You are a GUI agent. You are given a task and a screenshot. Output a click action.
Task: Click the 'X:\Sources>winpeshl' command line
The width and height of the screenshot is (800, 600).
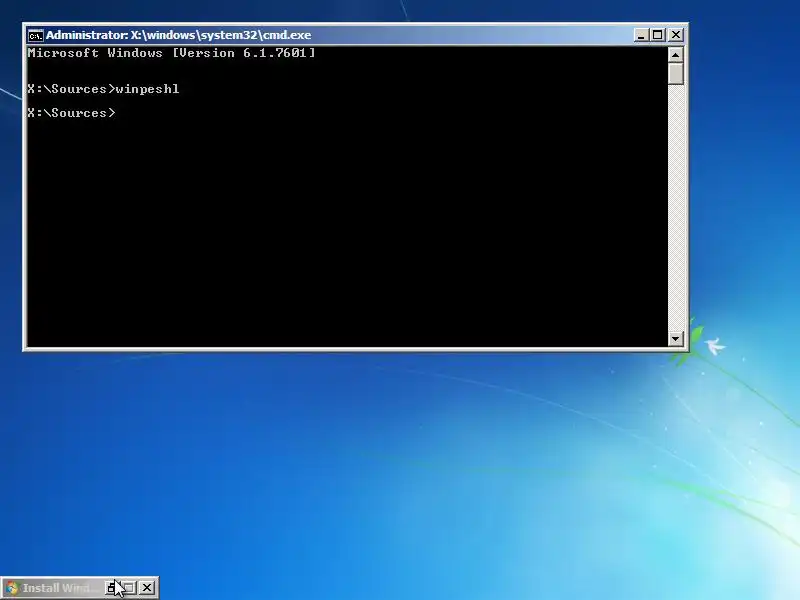tap(104, 89)
